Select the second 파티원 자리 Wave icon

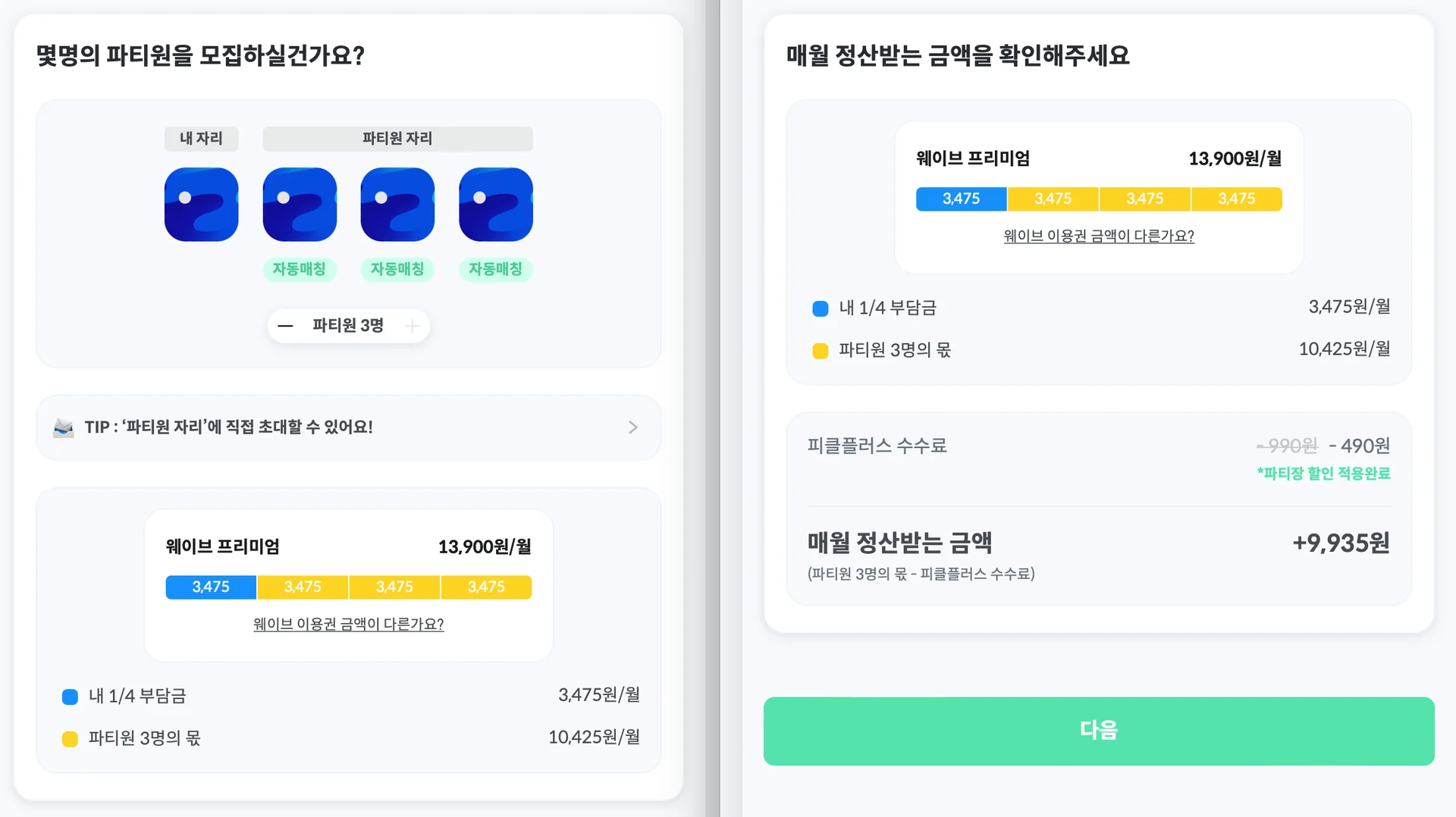(397, 204)
